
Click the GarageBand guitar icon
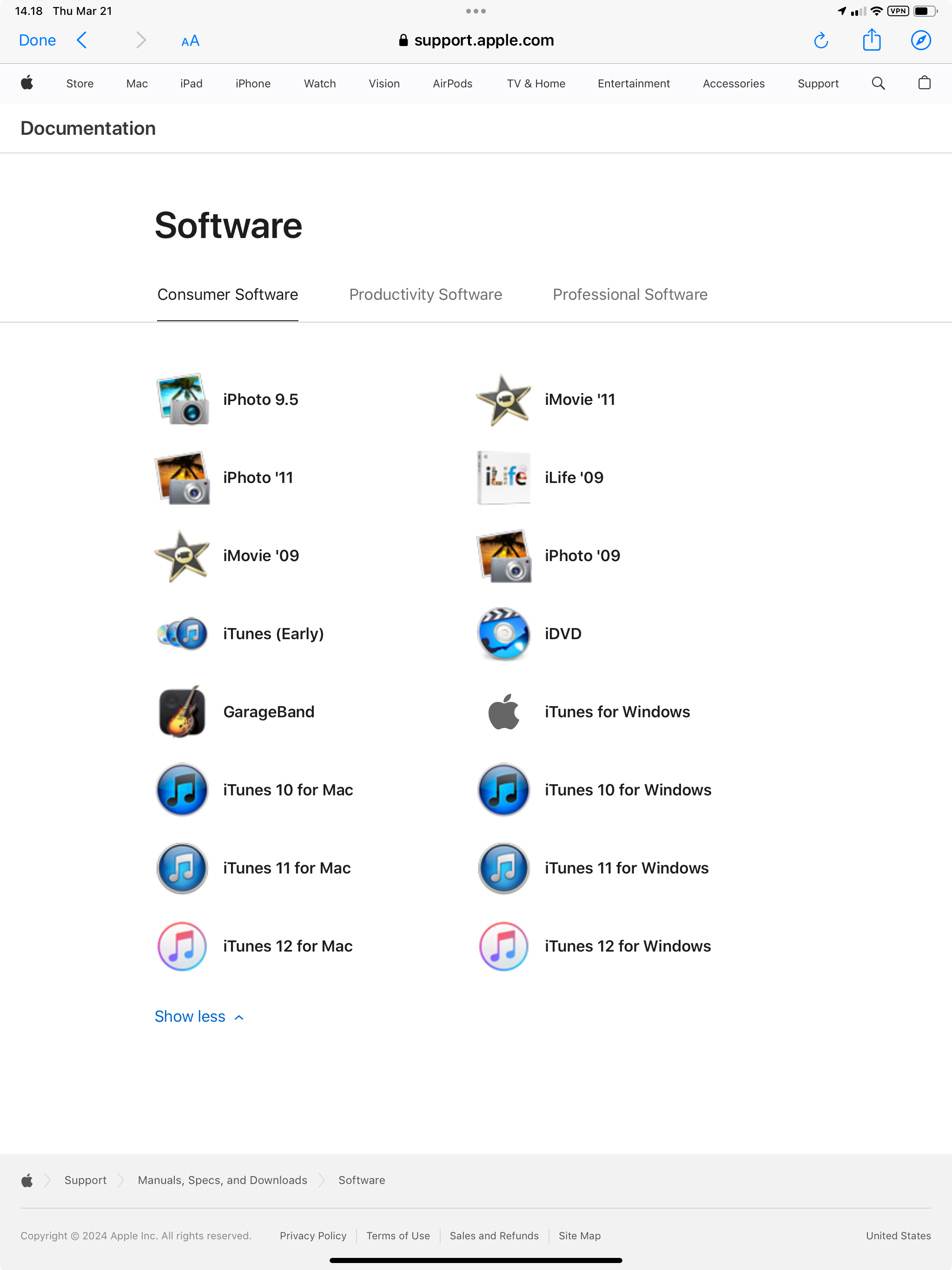click(x=182, y=711)
